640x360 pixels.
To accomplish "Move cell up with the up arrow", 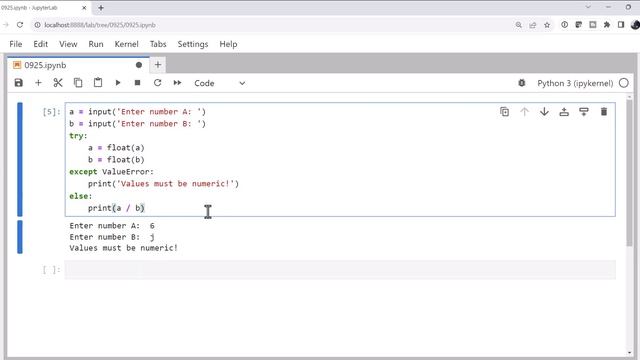I will point(524,112).
